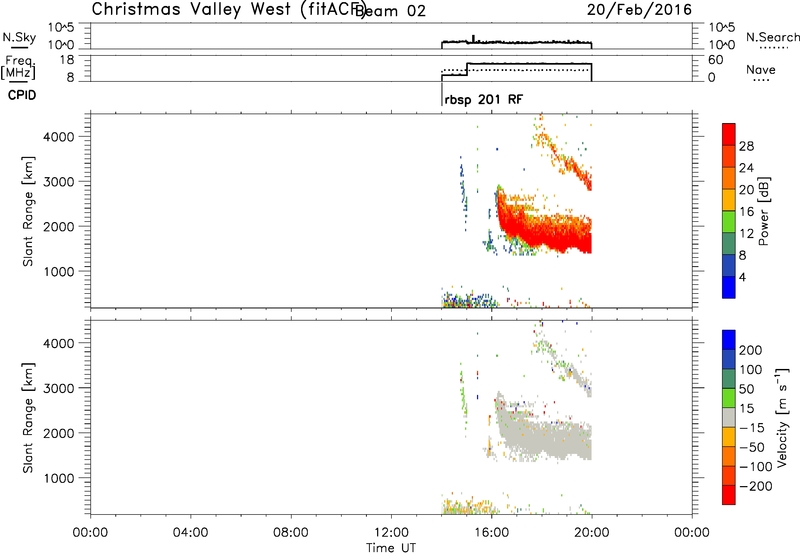Click the date '20/Feb/2016'
This screenshot has height=554, width=800.
(x=639, y=10)
